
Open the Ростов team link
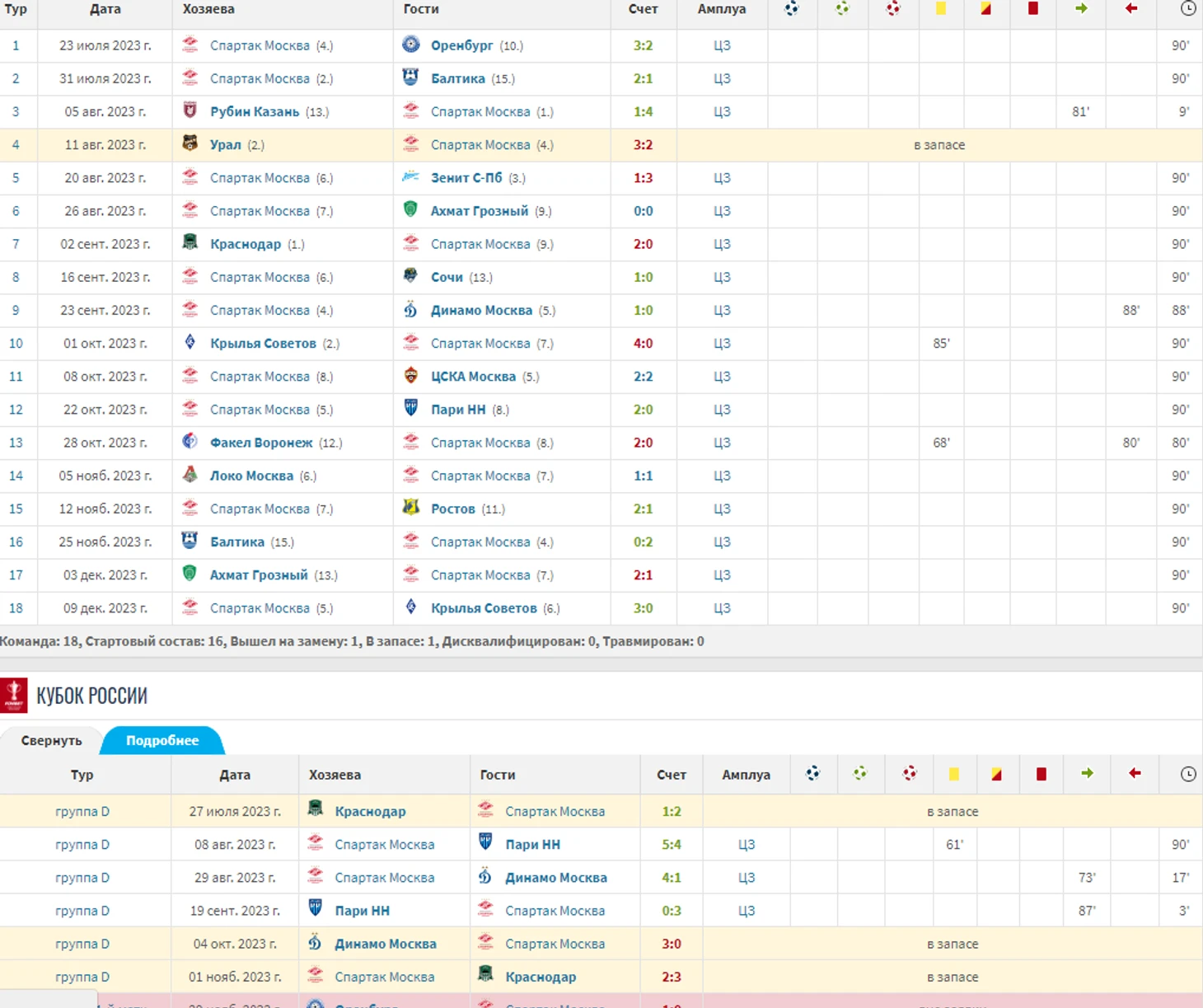pos(453,509)
